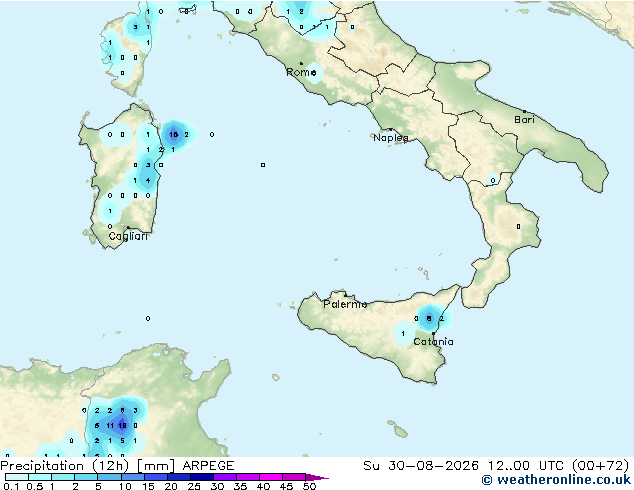
Task: Click the Bari city label
Action: (x=524, y=119)
